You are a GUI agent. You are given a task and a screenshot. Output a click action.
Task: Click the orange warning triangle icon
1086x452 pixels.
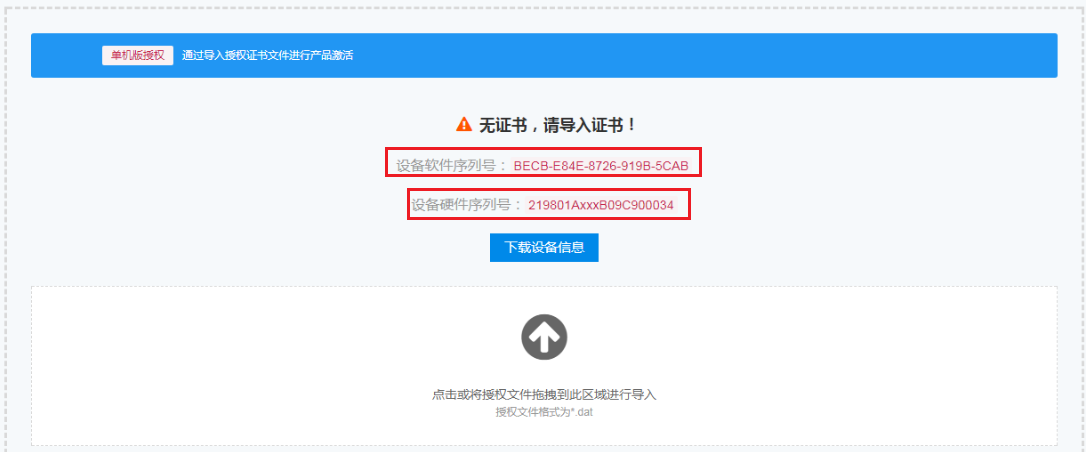point(463,125)
